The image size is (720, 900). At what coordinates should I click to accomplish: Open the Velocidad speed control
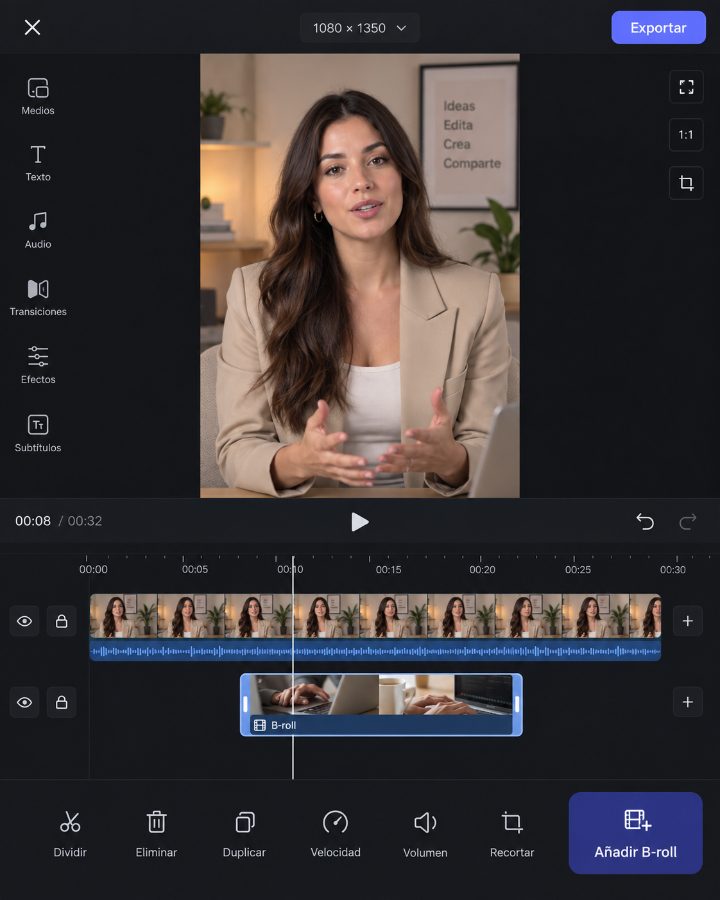(x=335, y=834)
